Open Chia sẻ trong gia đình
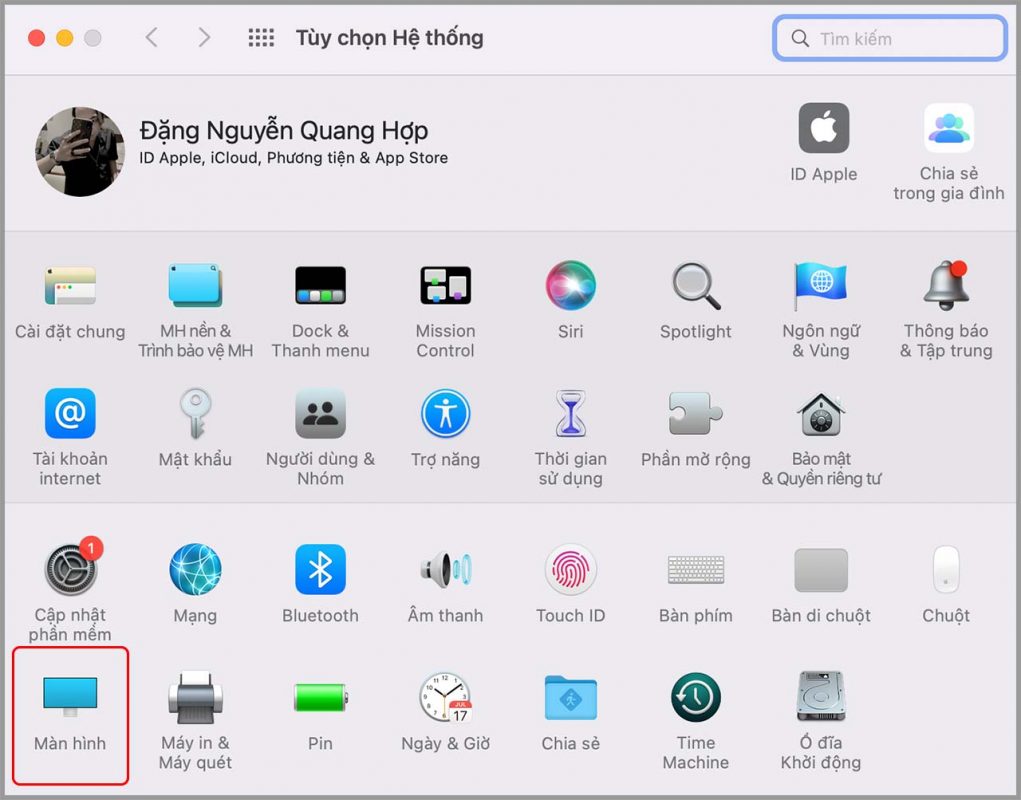 (x=948, y=129)
